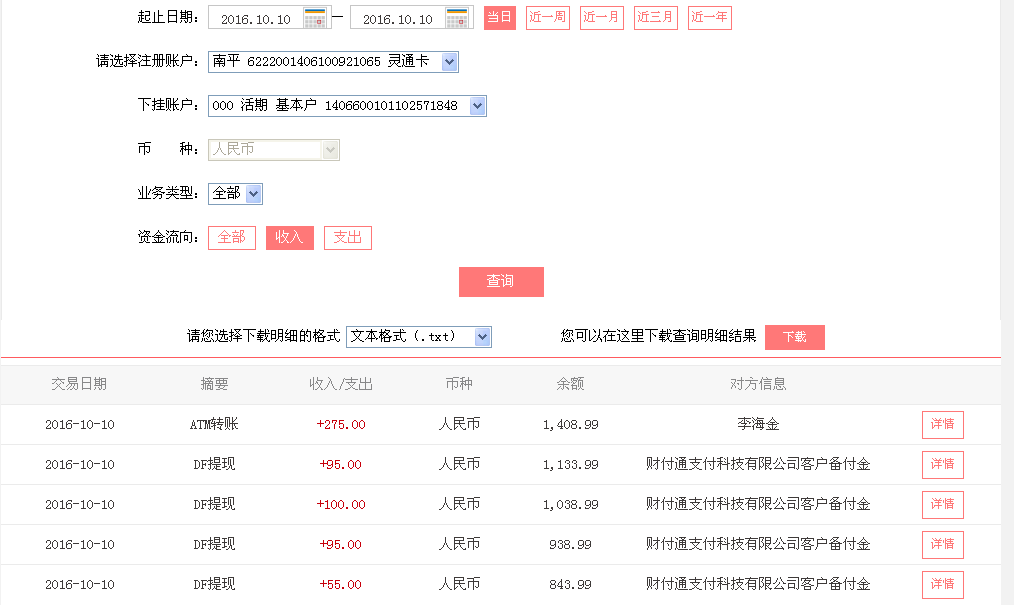Viewport: 1014px width, 605px height.
Task: Open 详情 of the first DF提现 record
Action: point(942,464)
